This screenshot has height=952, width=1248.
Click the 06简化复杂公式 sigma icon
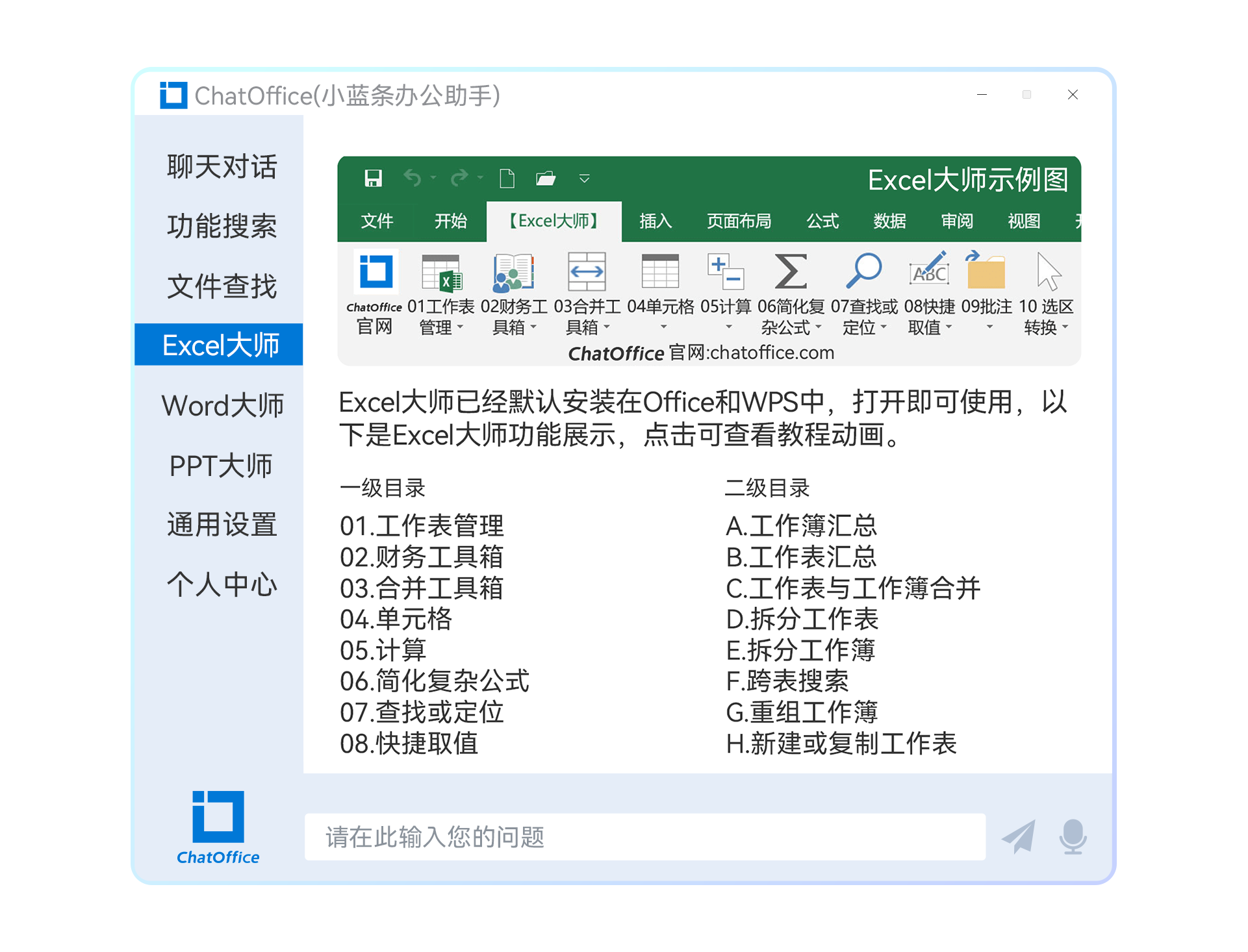(791, 271)
